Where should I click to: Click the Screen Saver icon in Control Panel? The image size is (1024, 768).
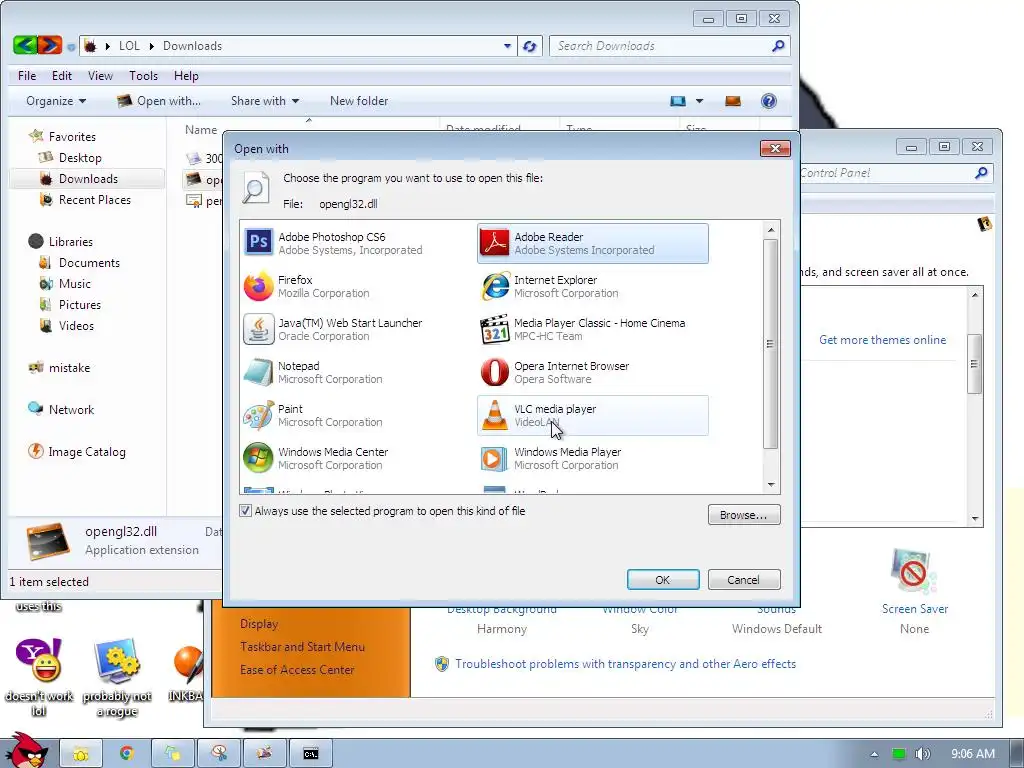click(x=914, y=572)
